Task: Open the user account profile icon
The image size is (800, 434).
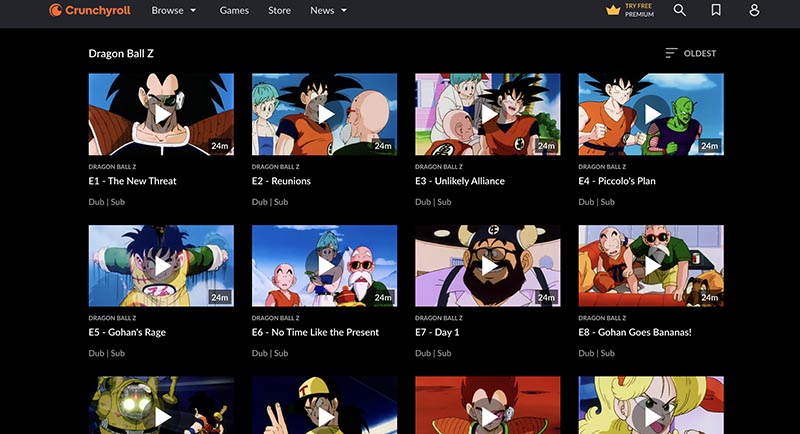Action: point(754,10)
